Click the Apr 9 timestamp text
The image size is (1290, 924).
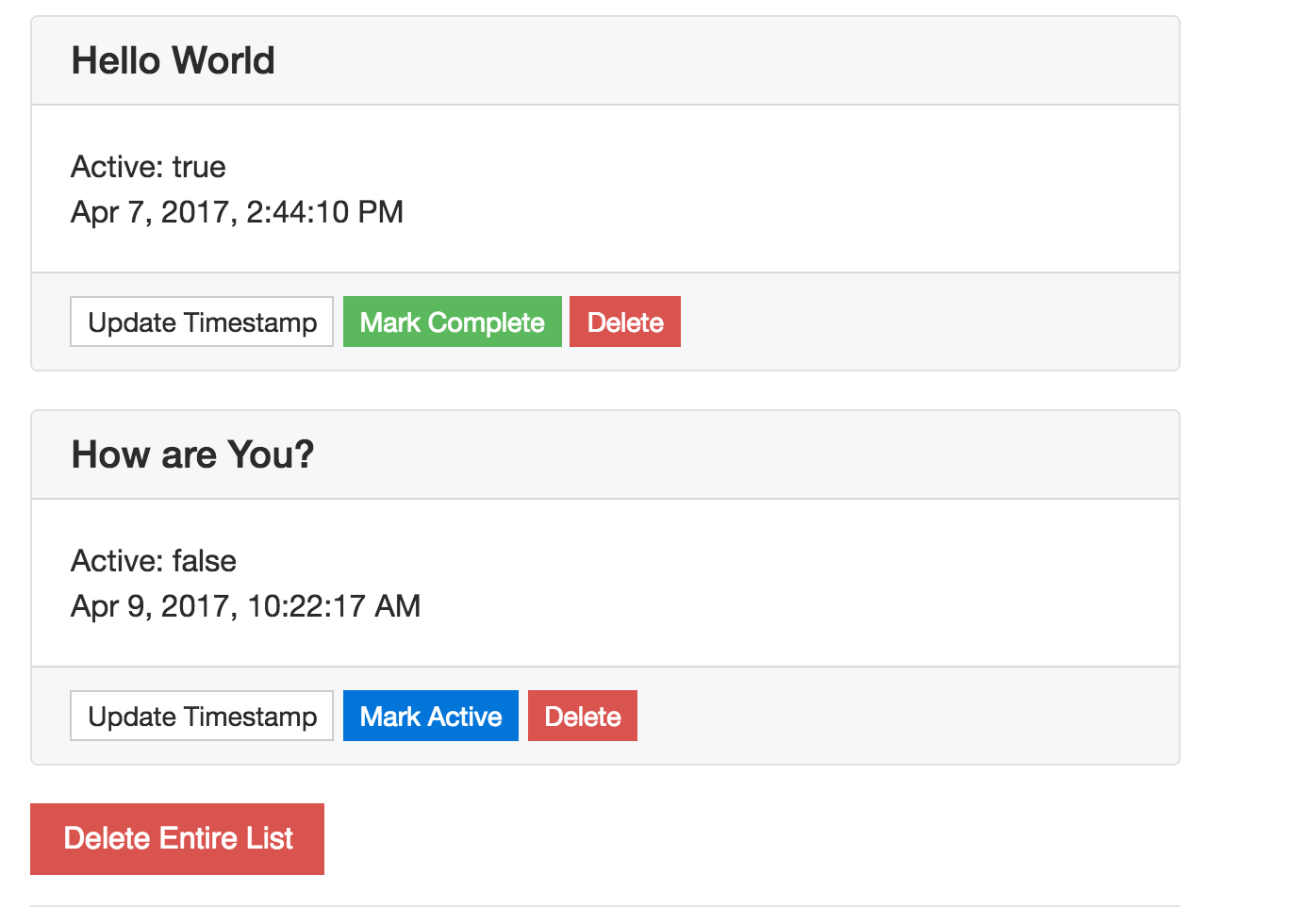[244, 605]
